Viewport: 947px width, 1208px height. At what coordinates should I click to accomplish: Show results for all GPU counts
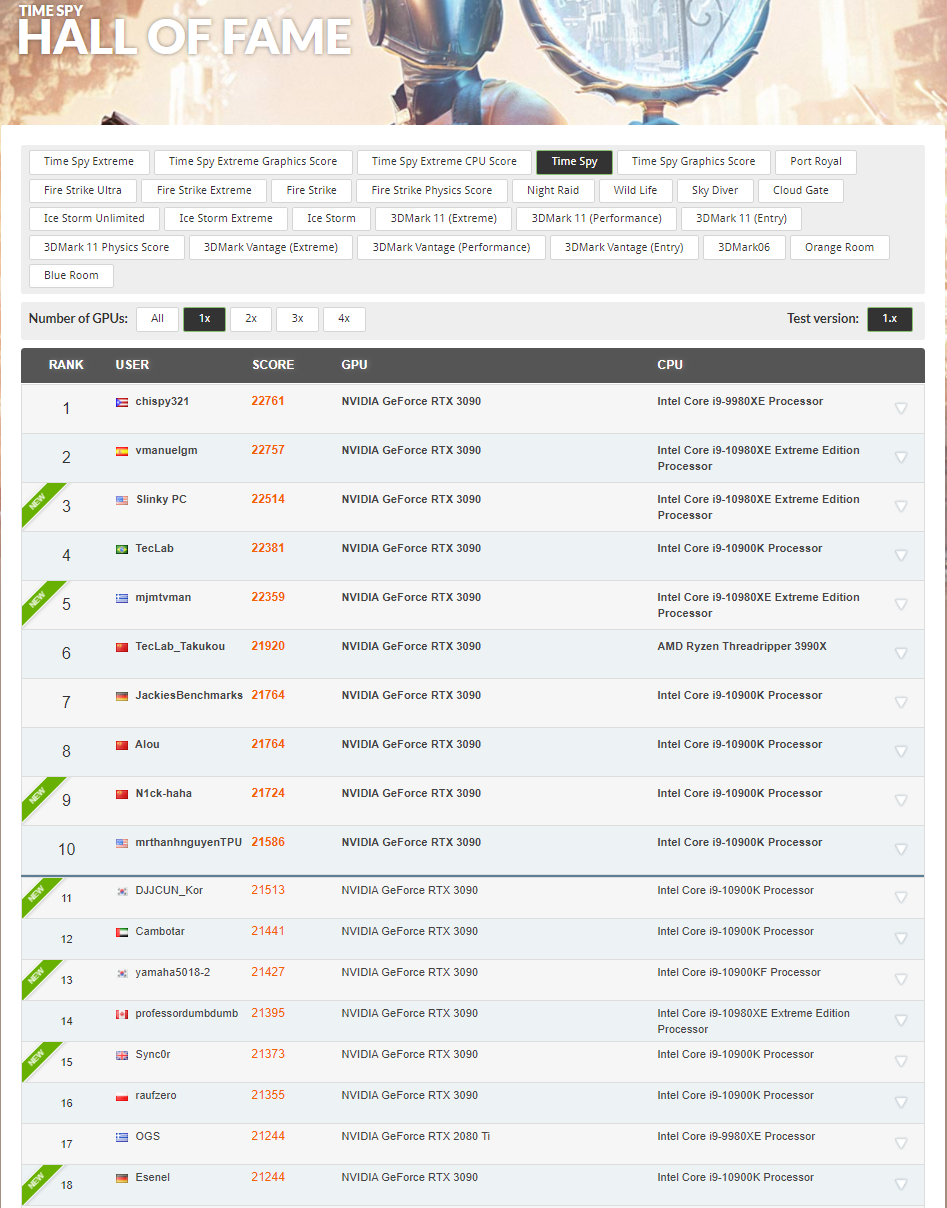click(157, 319)
